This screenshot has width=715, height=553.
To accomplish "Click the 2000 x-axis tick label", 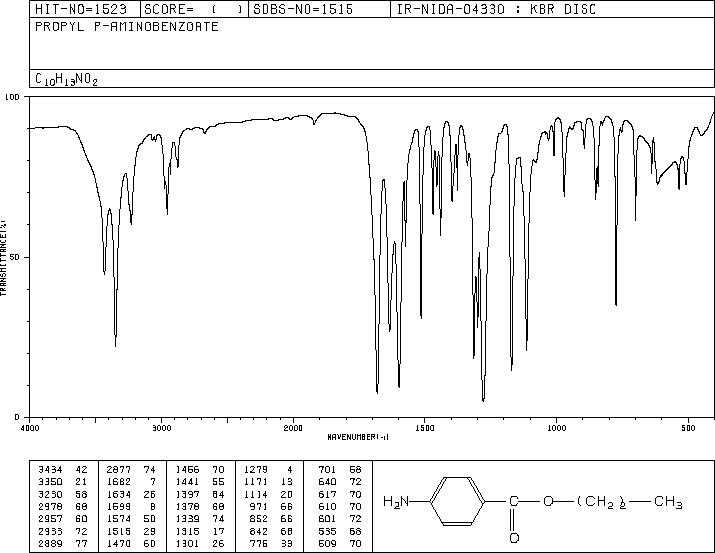I will 293,428.
